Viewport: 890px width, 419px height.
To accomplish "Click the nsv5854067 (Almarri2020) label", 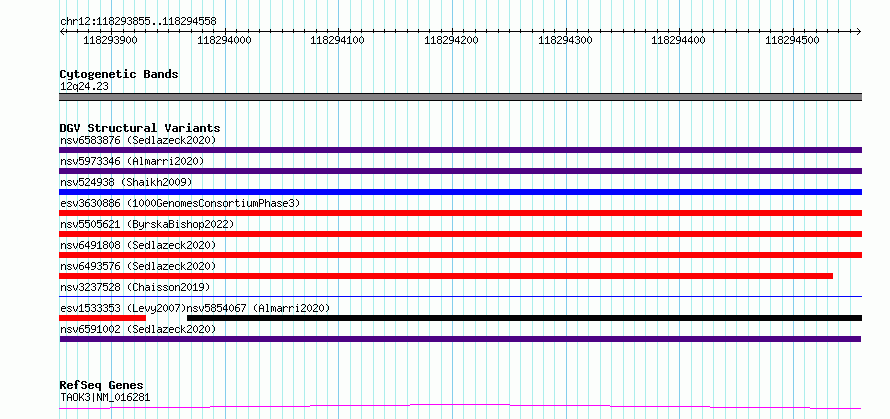I will pyautogui.click(x=258, y=308).
